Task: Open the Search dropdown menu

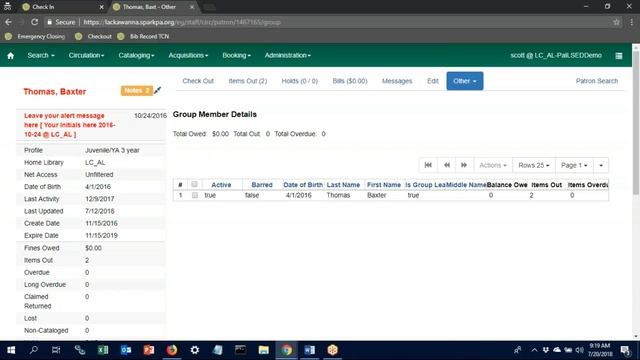Action: (x=41, y=56)
